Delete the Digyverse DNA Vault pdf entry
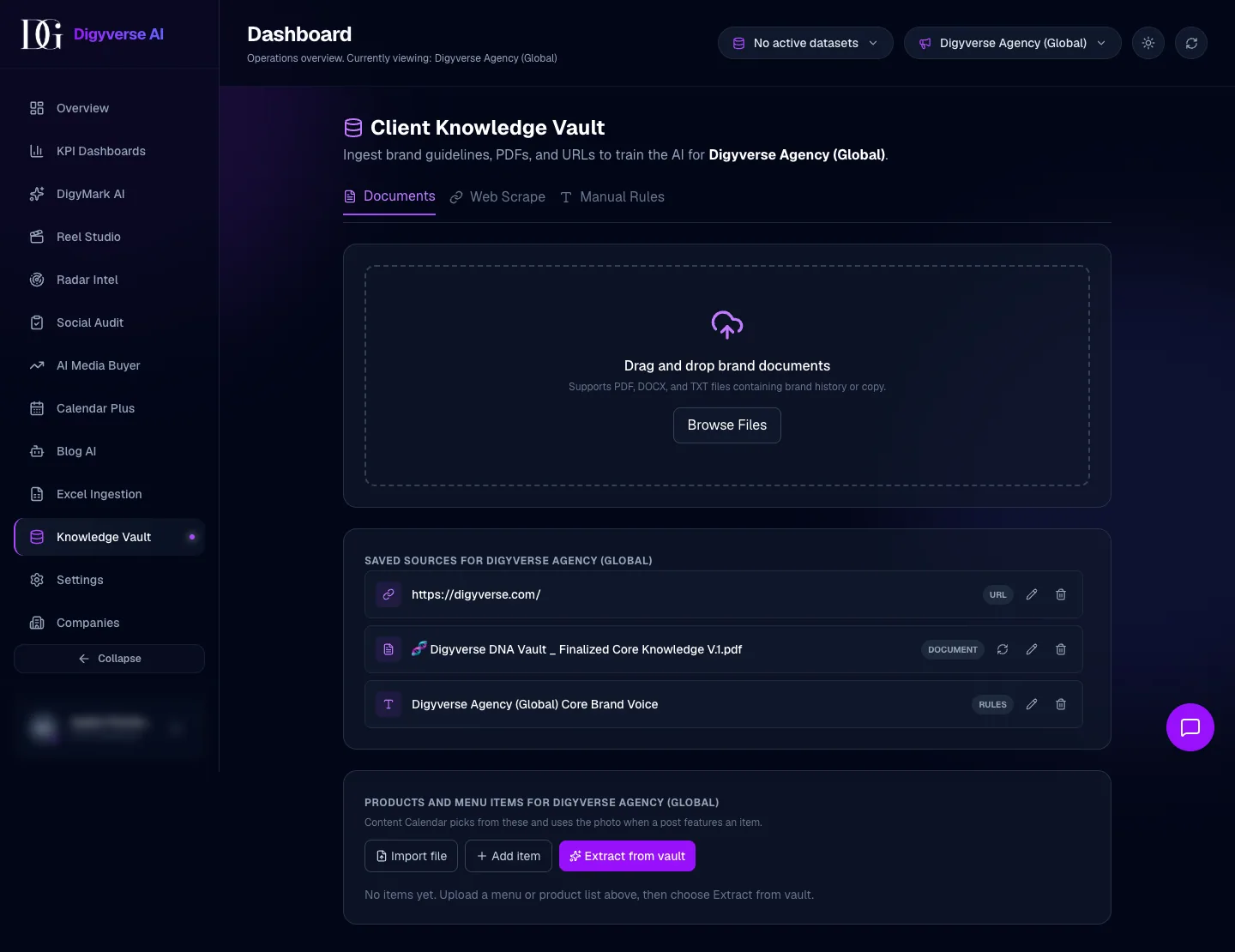Image resolution: width=1235 pixels, height=952 pixels. pyautogui.click(x=1061, y=649)
